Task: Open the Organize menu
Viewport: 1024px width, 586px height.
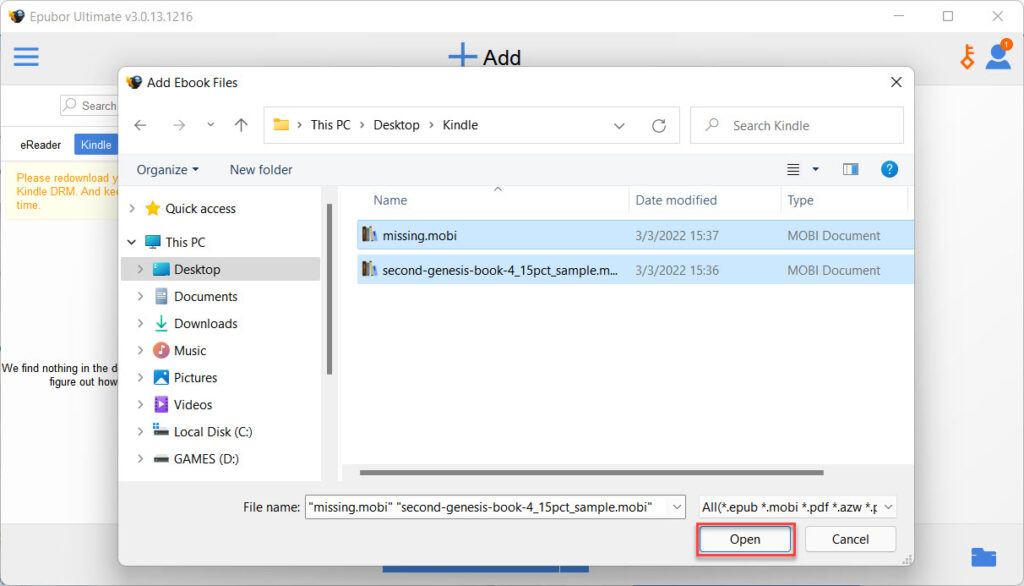Action: [167, 170]
